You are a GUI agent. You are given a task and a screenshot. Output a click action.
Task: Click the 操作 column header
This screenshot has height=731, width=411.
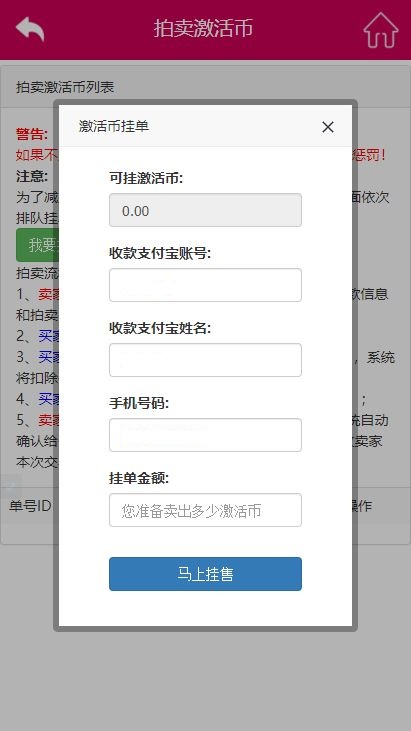pos(362,506)
